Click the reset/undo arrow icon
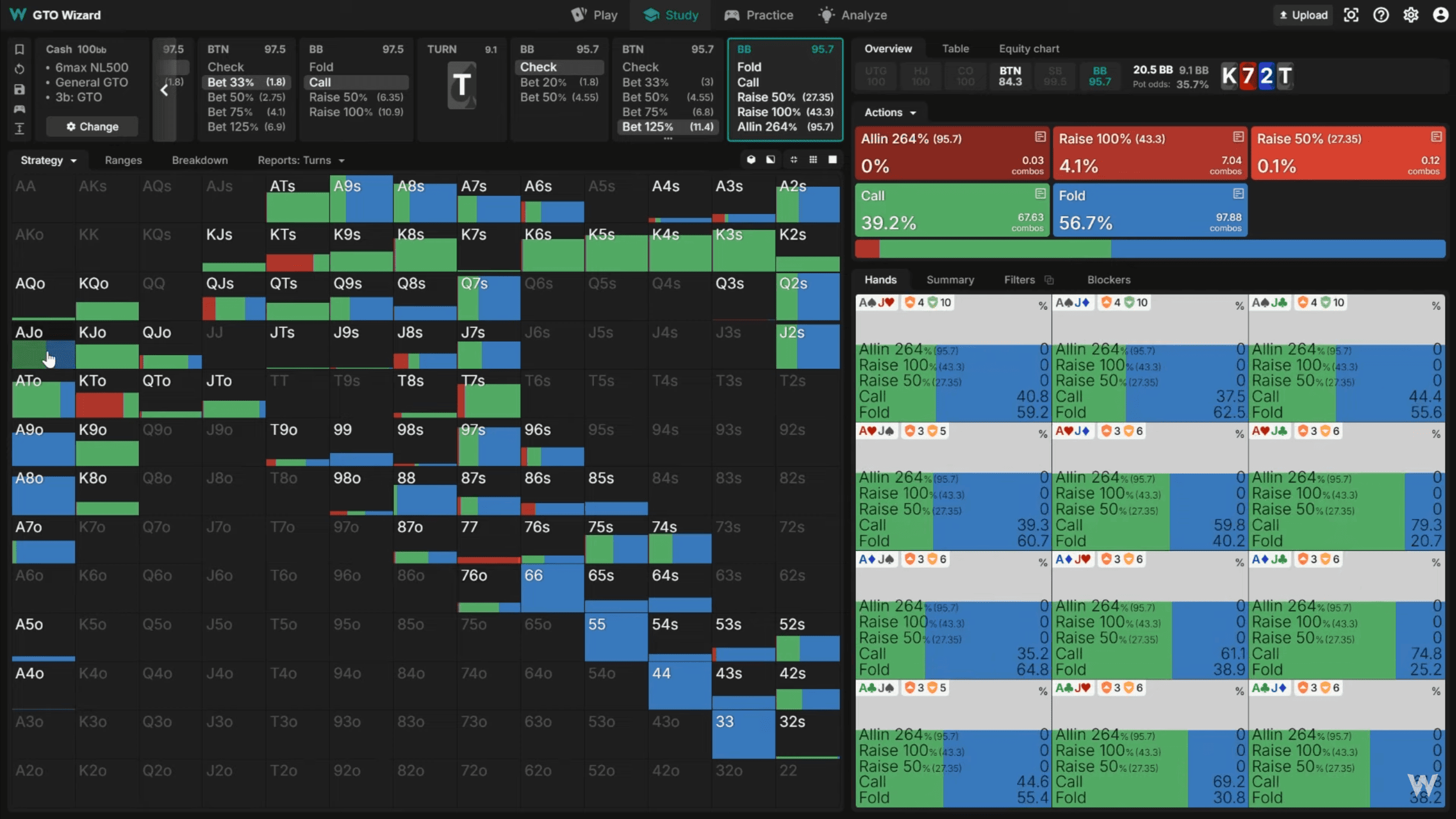 [x=19, y=69]
